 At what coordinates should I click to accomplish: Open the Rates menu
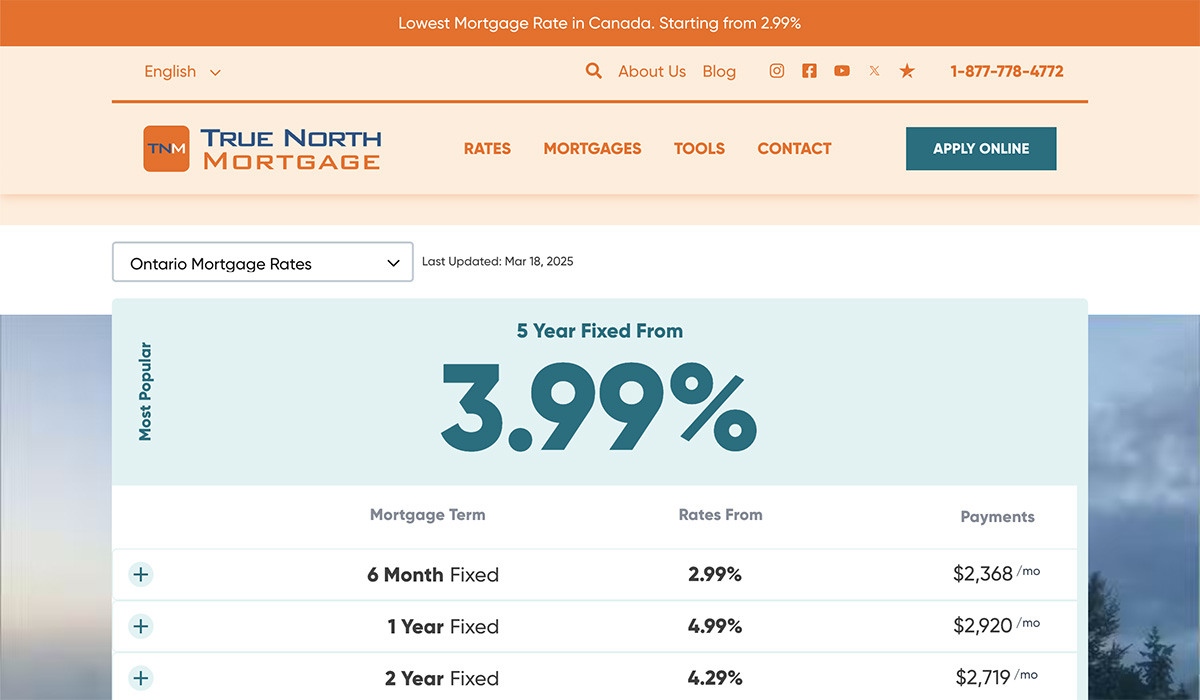487,148
